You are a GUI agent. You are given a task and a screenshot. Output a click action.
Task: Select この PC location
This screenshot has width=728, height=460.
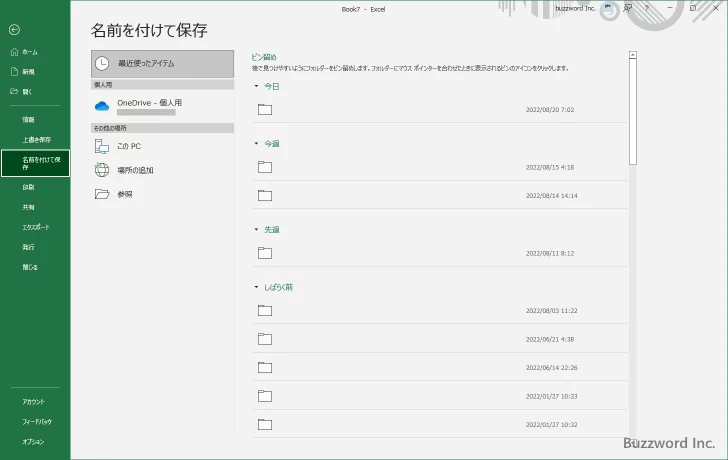162,146
